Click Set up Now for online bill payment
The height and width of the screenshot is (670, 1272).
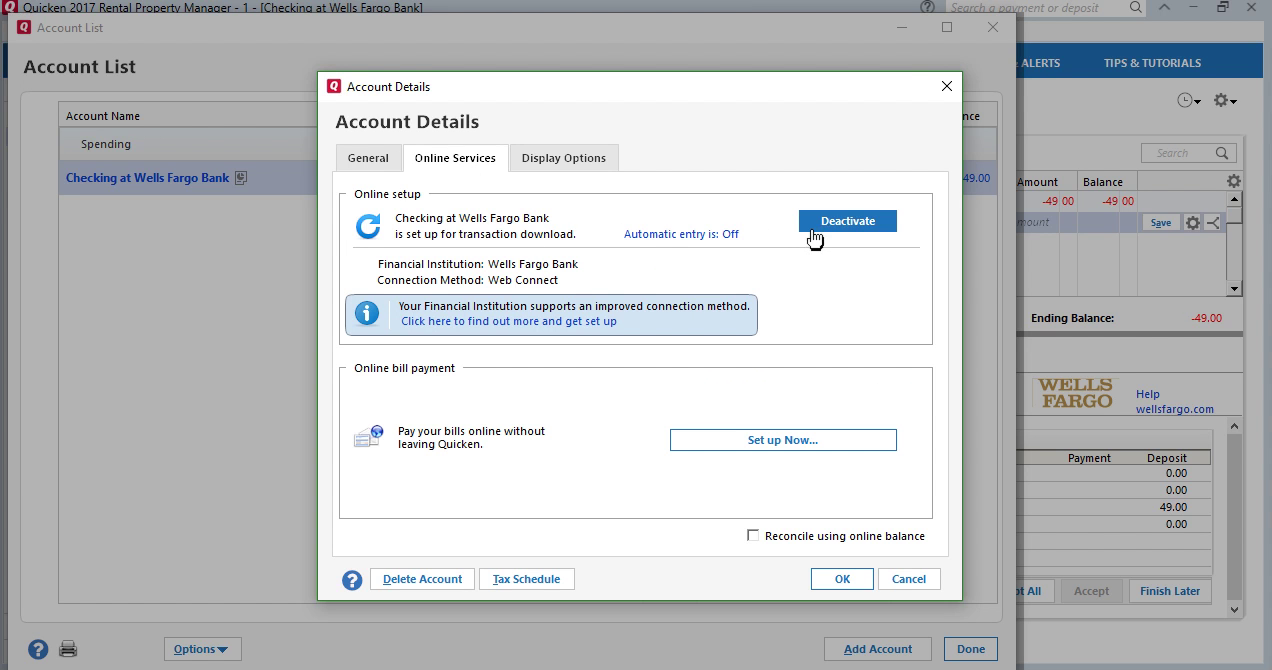coord(783,440)
